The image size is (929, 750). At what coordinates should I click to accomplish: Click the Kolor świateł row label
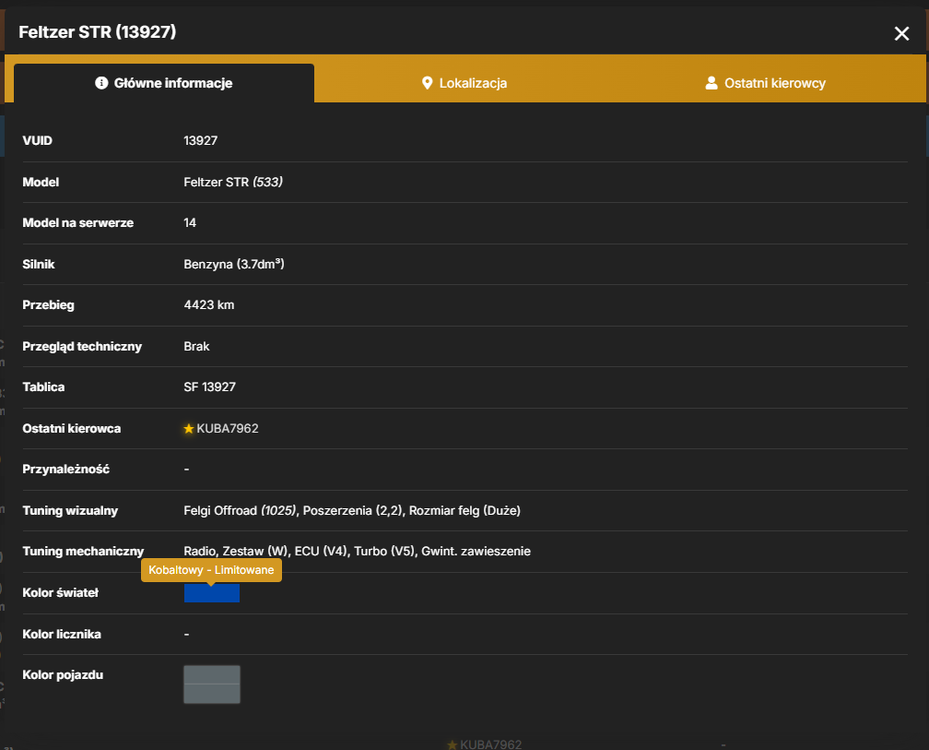[x=60, y=592]
